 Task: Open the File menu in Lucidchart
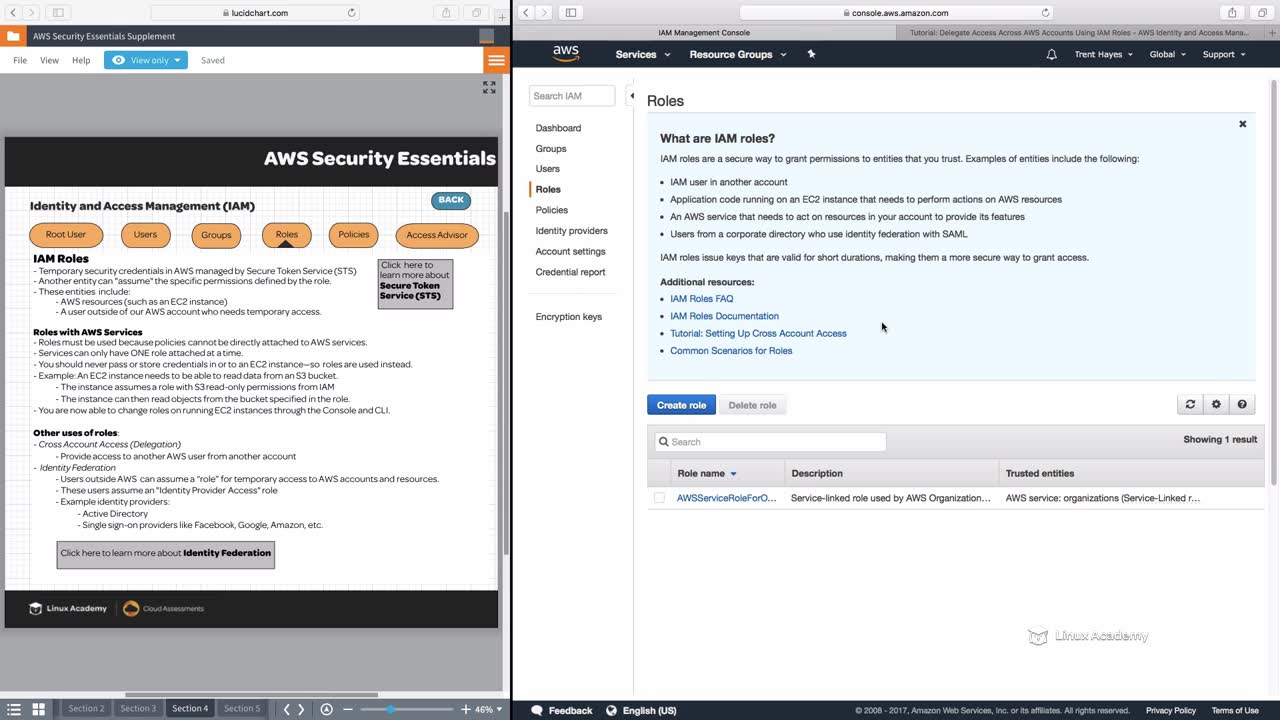pyautogui.click(x=20, y=60)
